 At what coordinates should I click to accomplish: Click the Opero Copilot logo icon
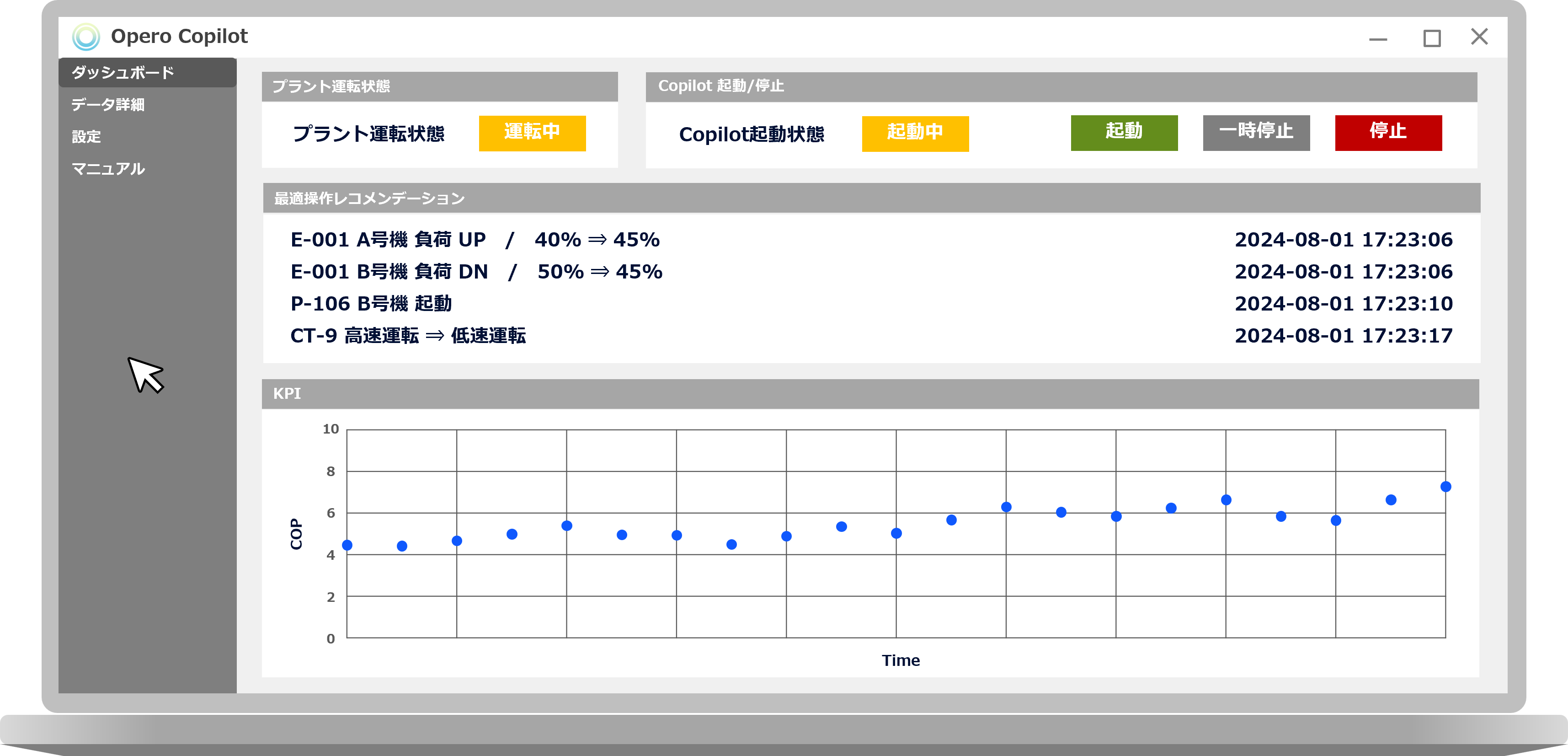click(86, 37)
